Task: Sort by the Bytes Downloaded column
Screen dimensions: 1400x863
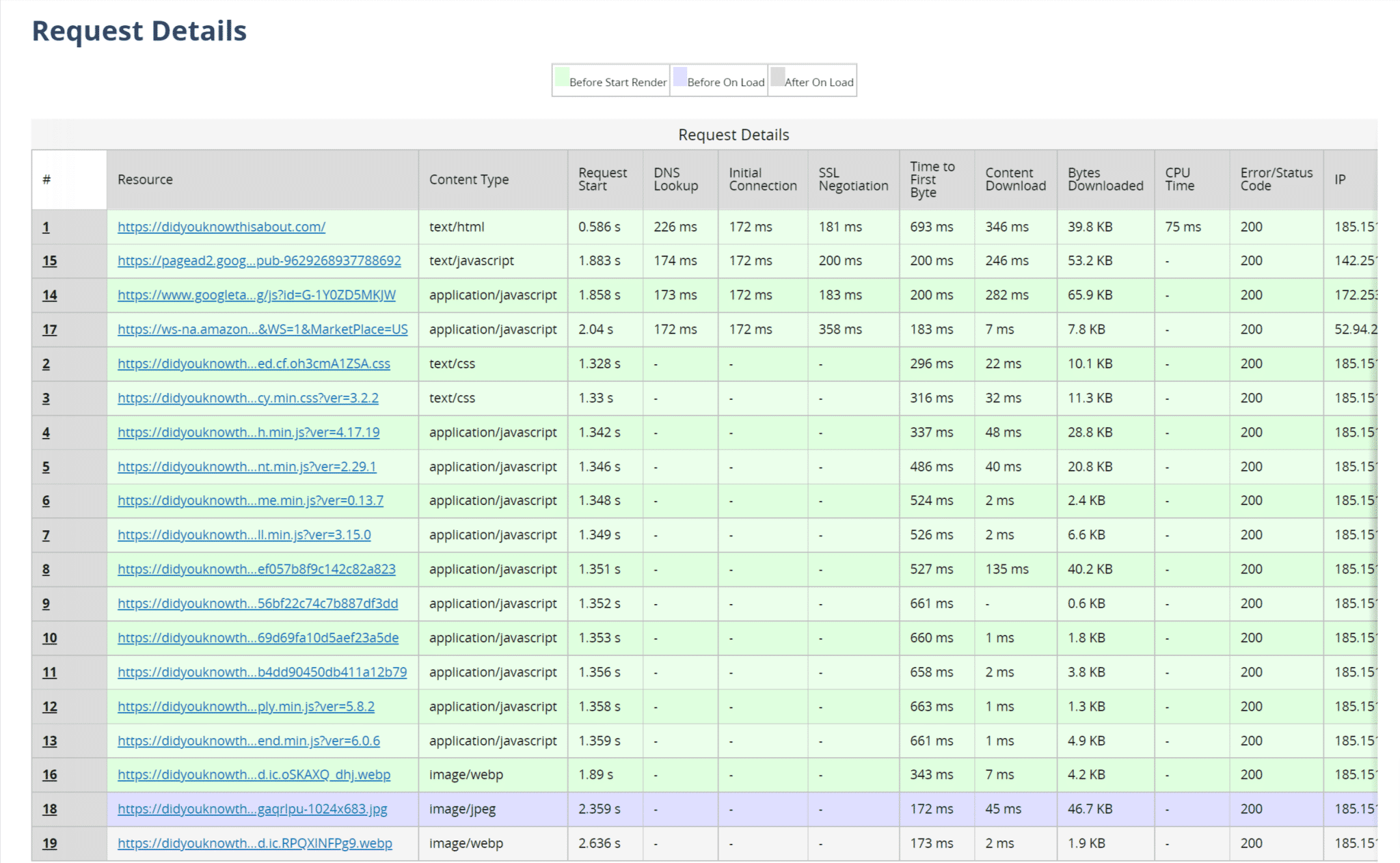Action: 1104,179
